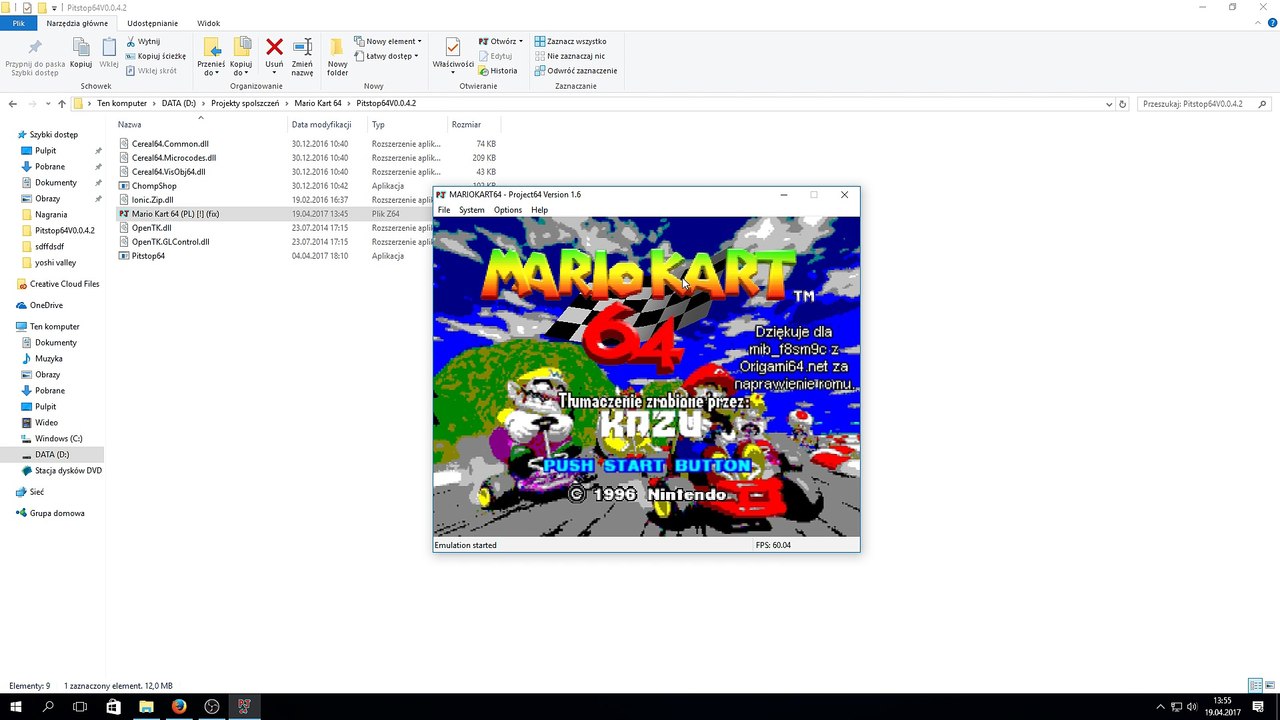Open Project64 File menu
This screenshot has height=720, width=1280.
(x=444, y=210)
